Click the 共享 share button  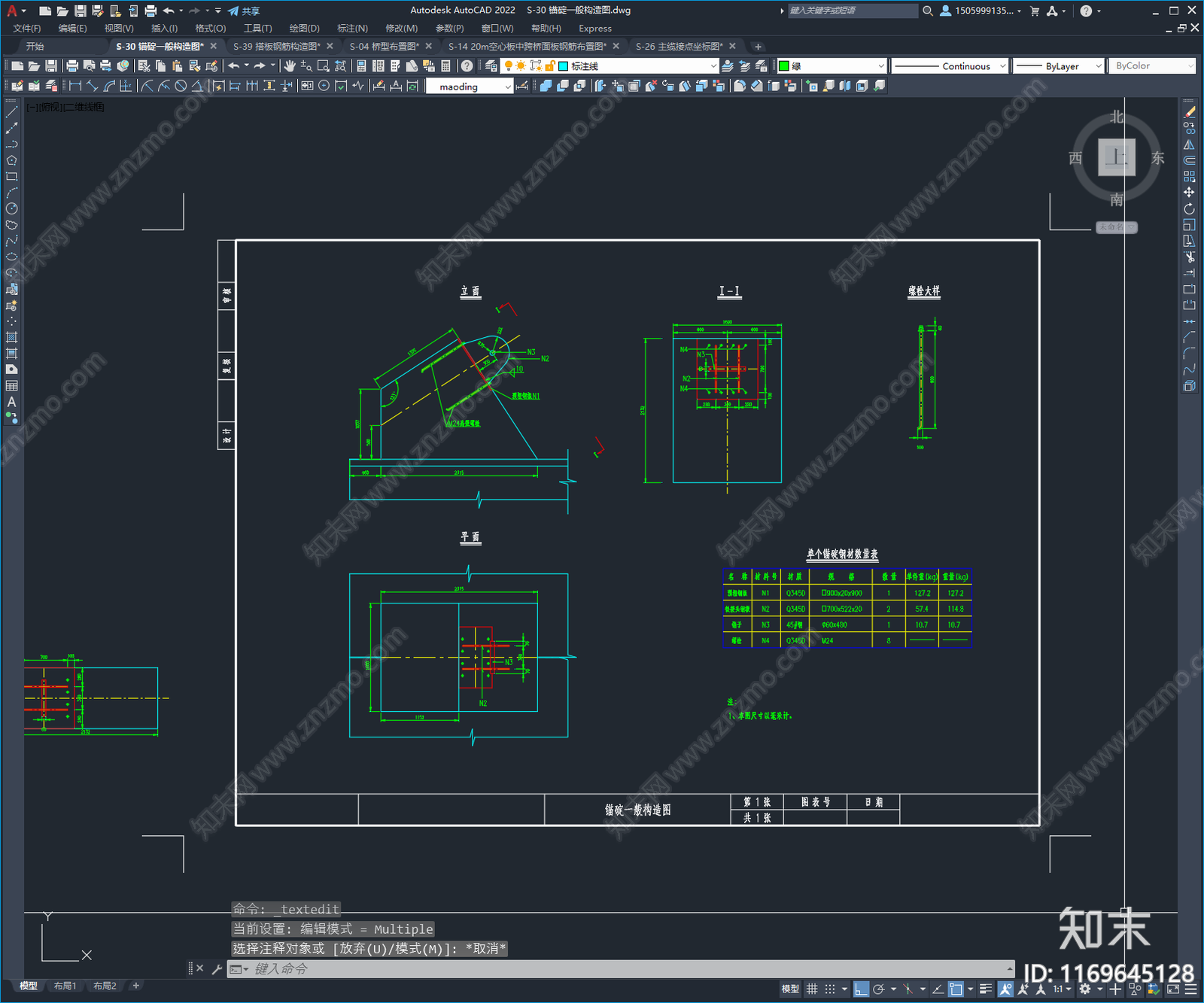(244, 11)
